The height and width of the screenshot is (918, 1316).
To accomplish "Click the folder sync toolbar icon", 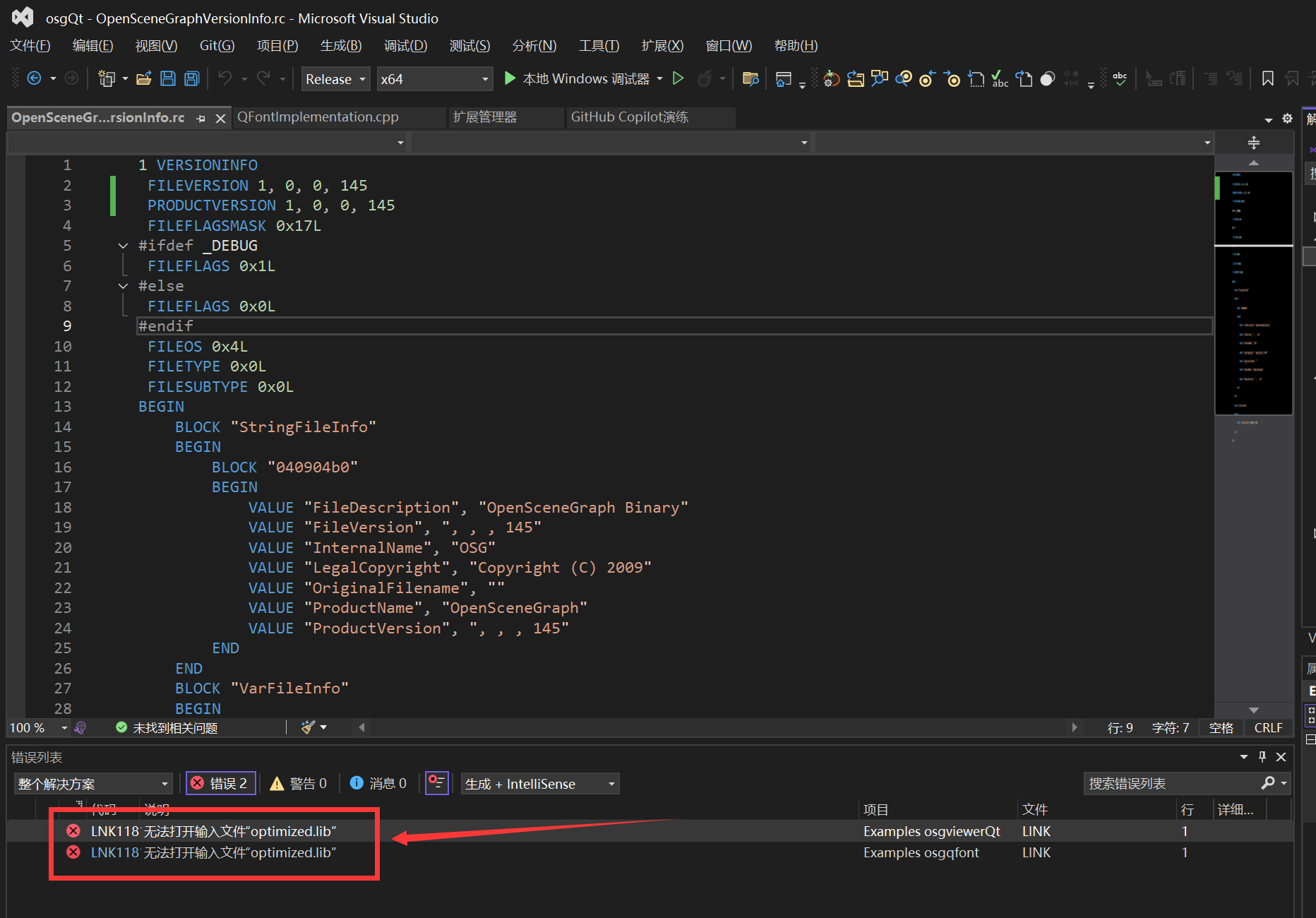I will pyautogui.click(x=856, y=78).
